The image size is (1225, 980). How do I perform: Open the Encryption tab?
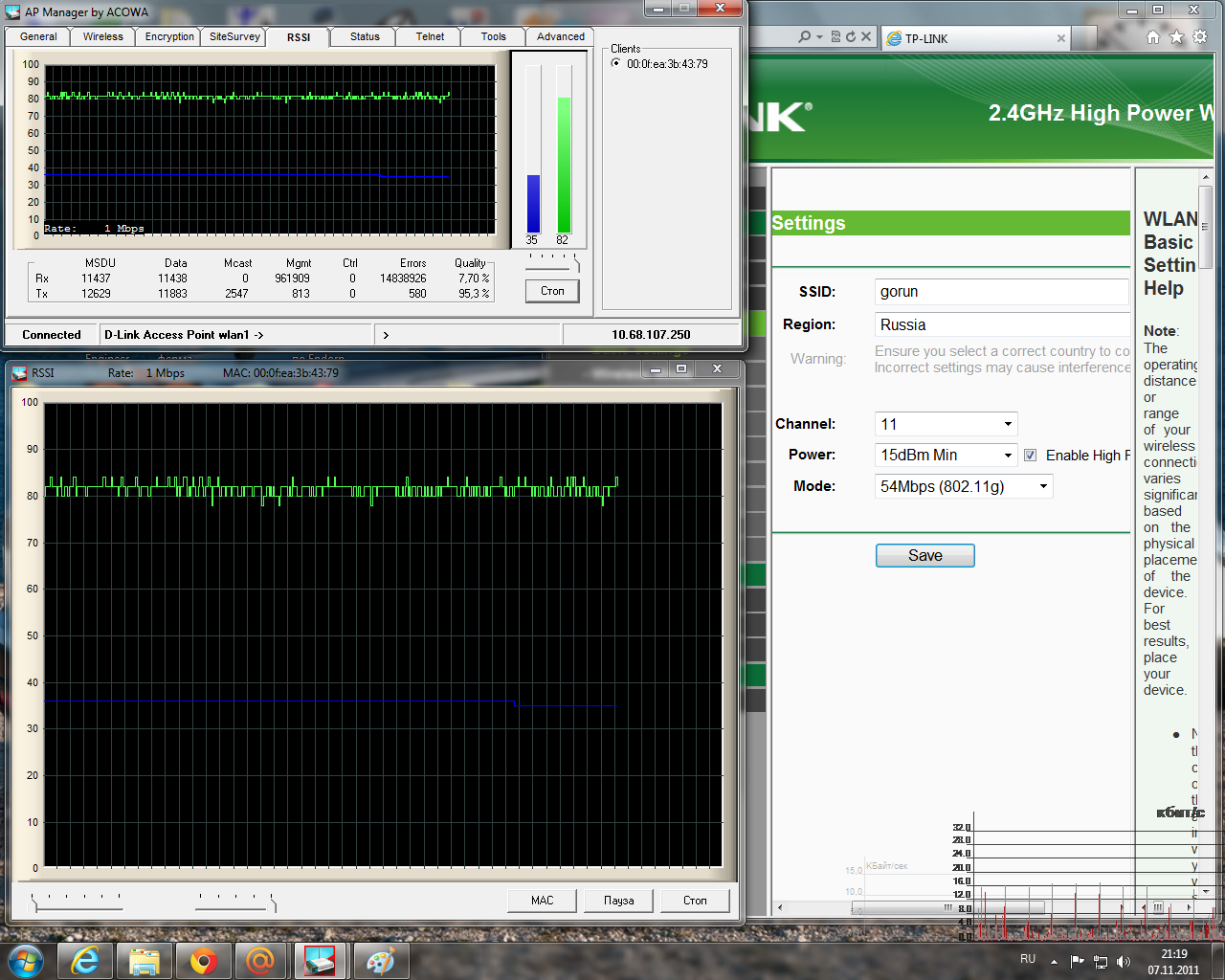click(169, 36)
